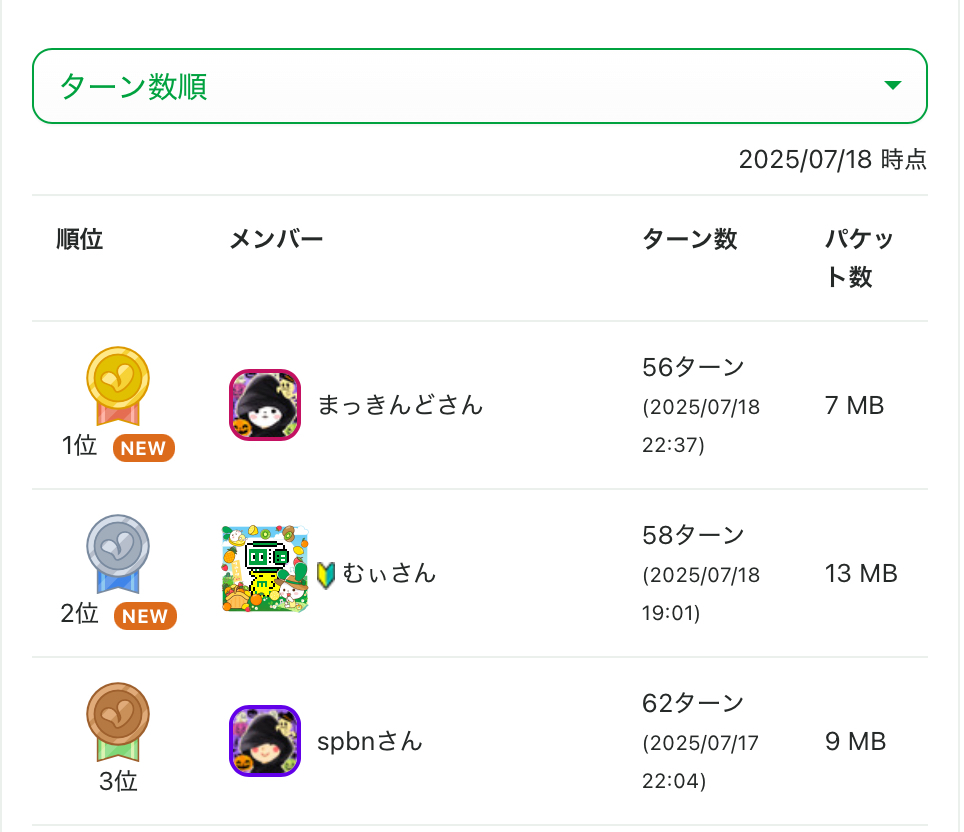The image size is (964, 832).
Task: Click the NEW badge under first place
Action: pyautogui.click(x=143, y=448)
